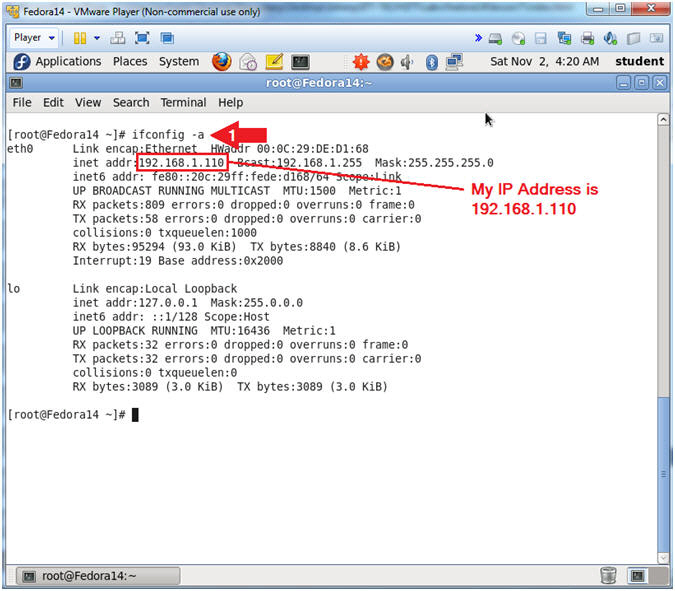This screenshot has height=591, width=675.
Task: Open the terminal Help menu
Action: [x=231, y=102]
